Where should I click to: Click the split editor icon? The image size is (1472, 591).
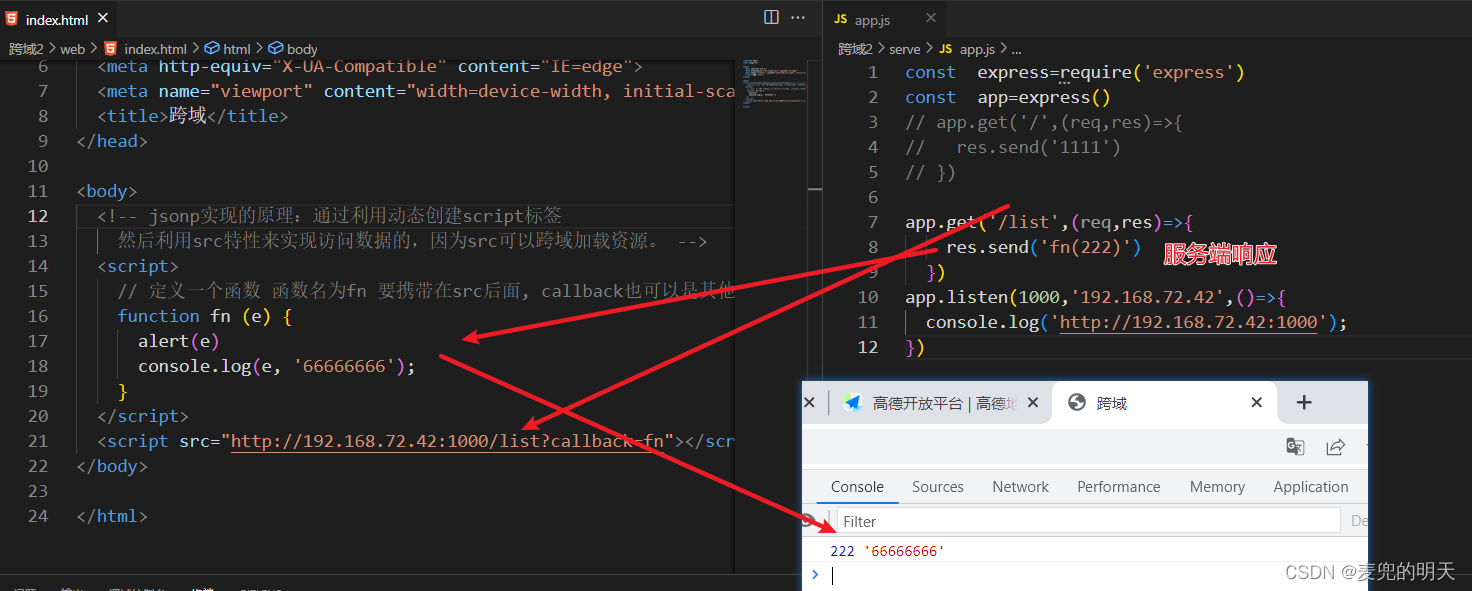pyautogui.click(x=770, y=17)
